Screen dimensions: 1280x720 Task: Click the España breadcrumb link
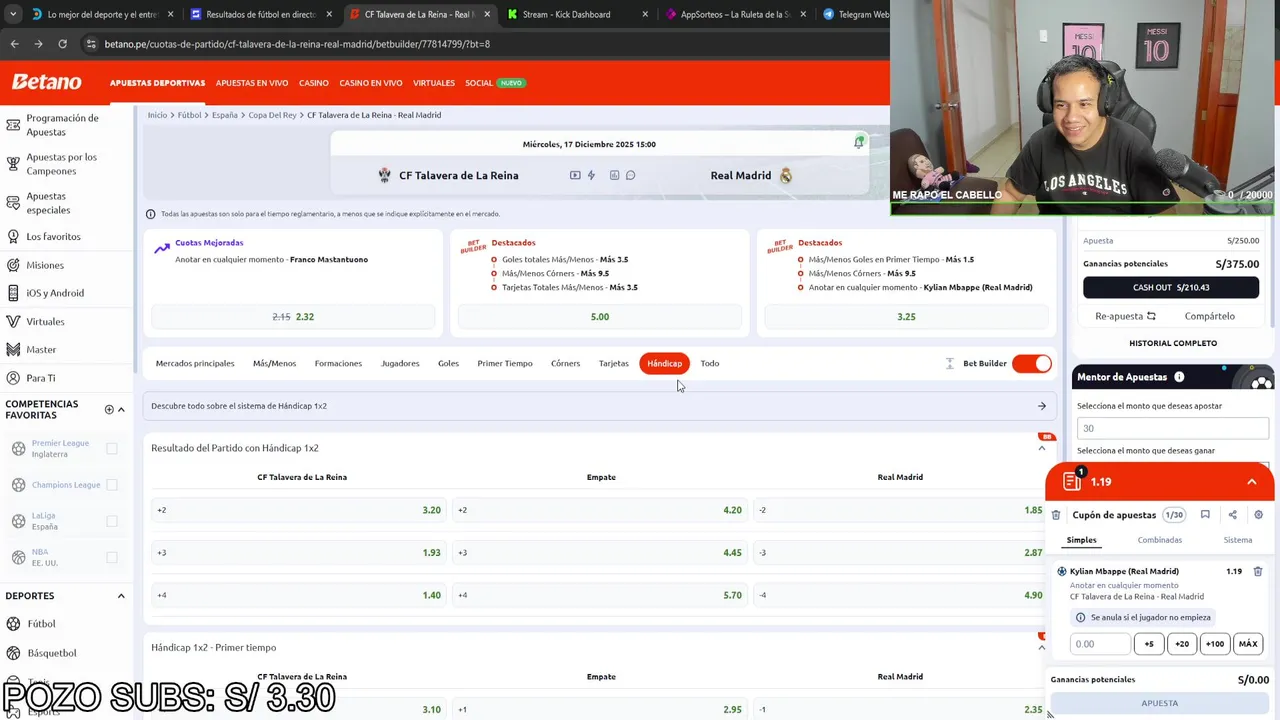(224, 115)
